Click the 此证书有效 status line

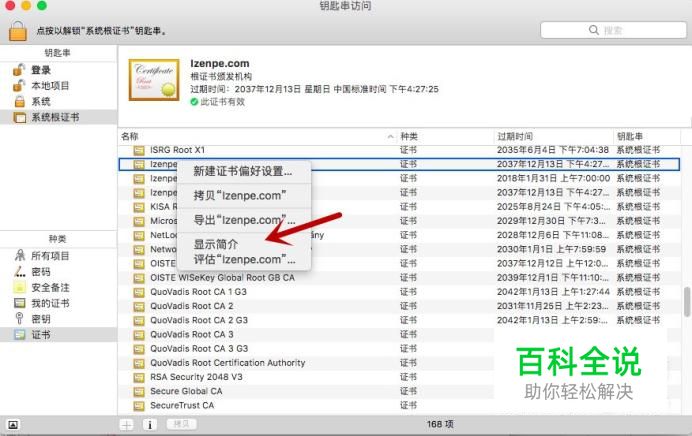[218, 102]
